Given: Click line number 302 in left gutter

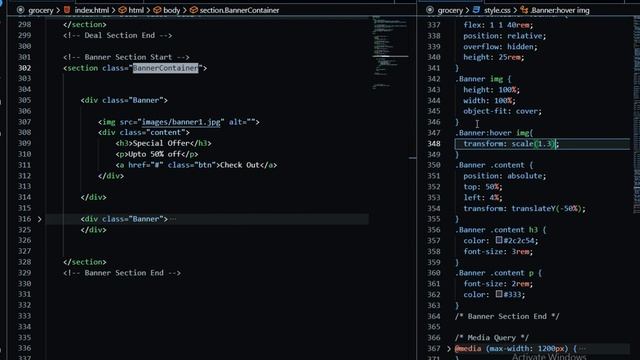Looking at the screenshot, I should 24,68.
